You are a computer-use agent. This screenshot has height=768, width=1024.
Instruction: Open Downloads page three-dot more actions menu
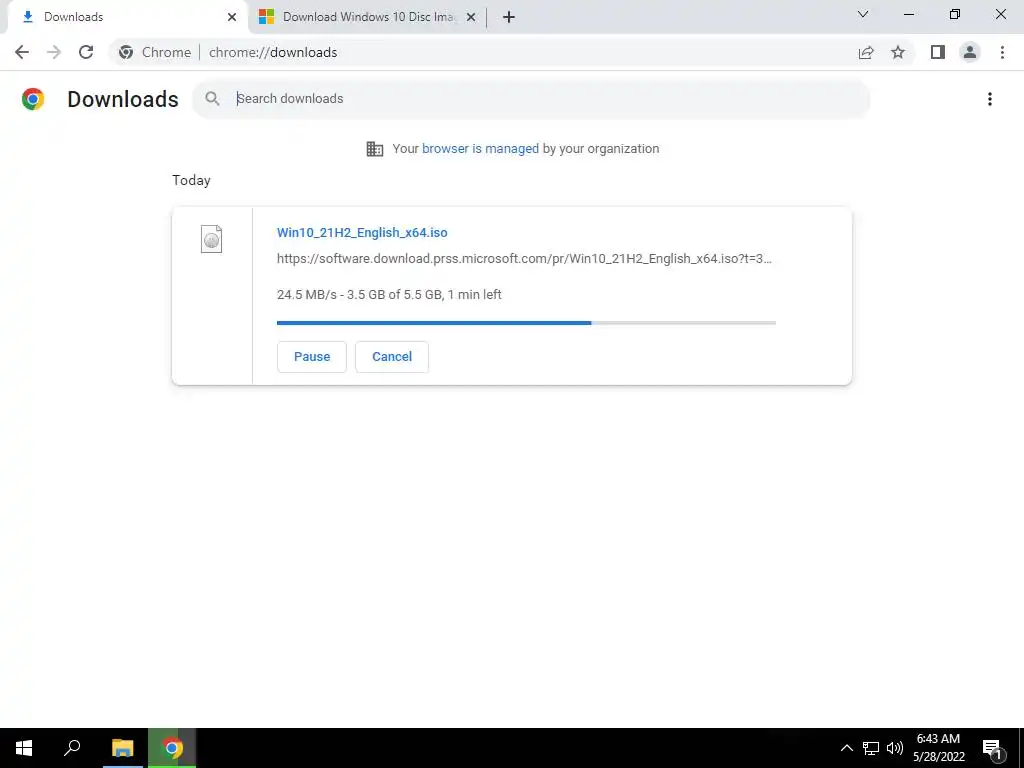[990, 99]
